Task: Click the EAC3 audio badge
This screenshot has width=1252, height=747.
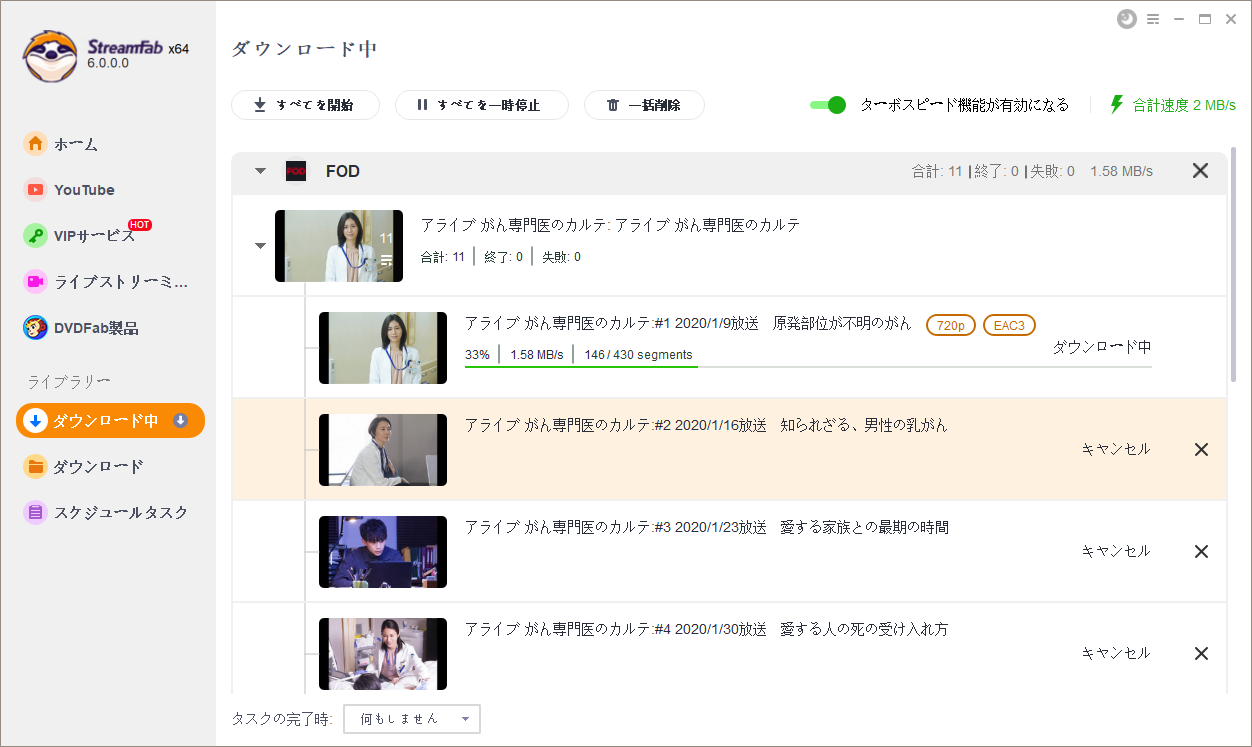Action: point(1009,325)
